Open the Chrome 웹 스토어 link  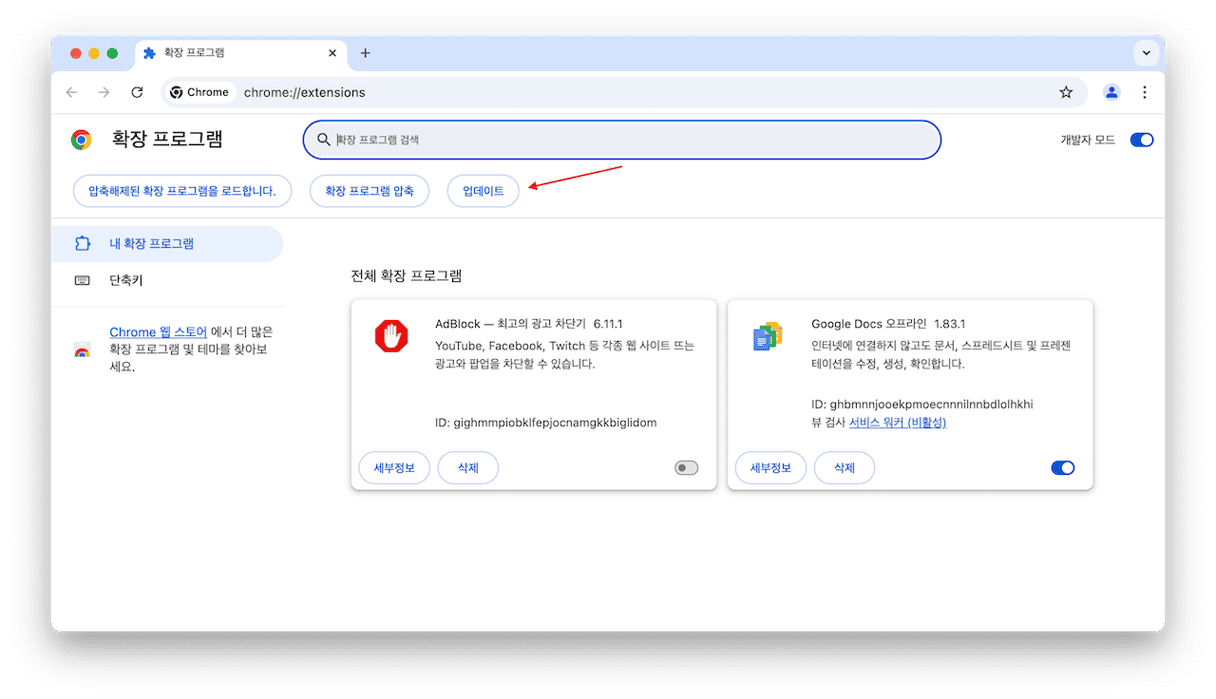point(158,332)
